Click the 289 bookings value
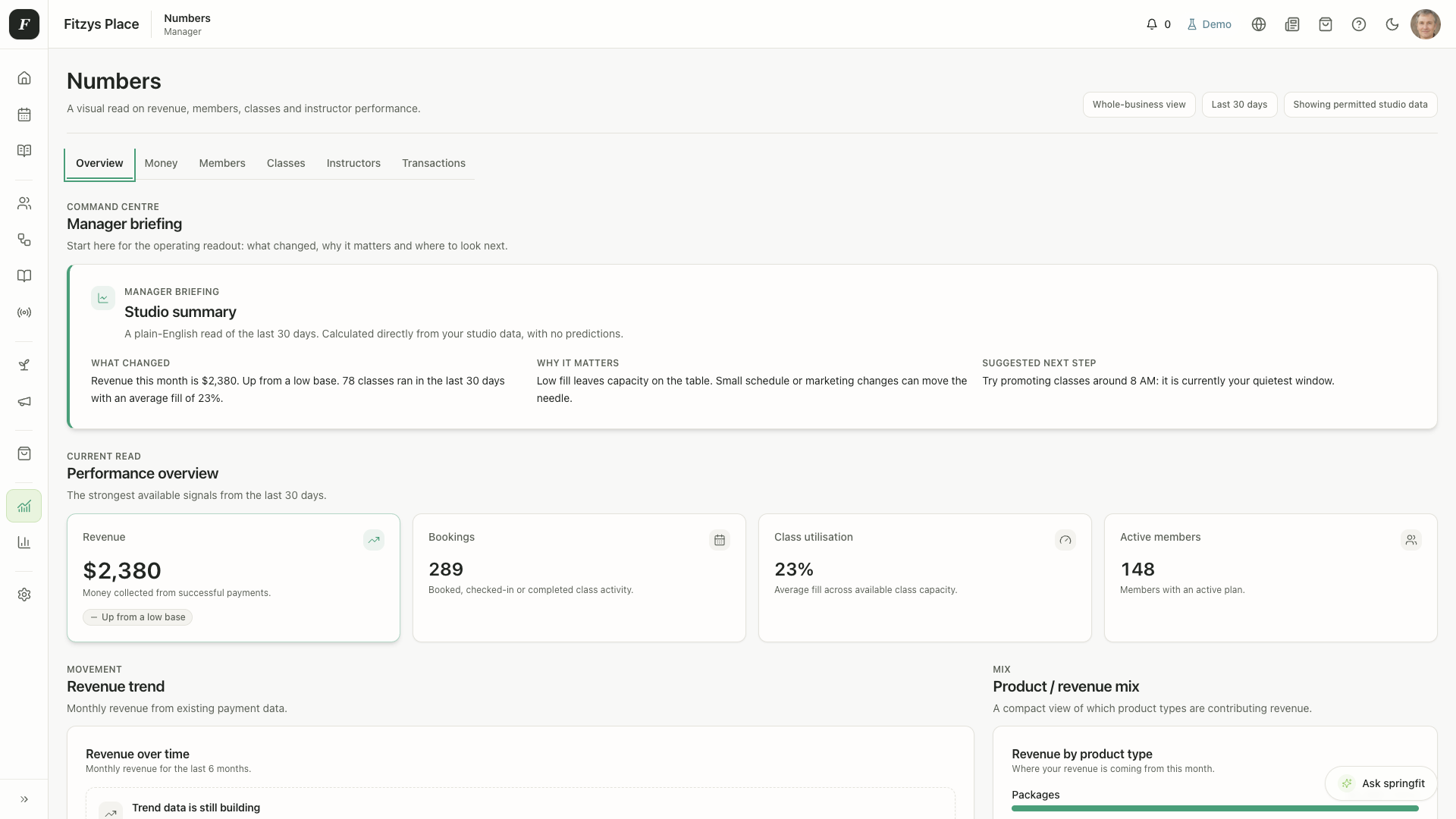Image resolution: width=1456 pixels, height=819 pixels. [446, 570]
